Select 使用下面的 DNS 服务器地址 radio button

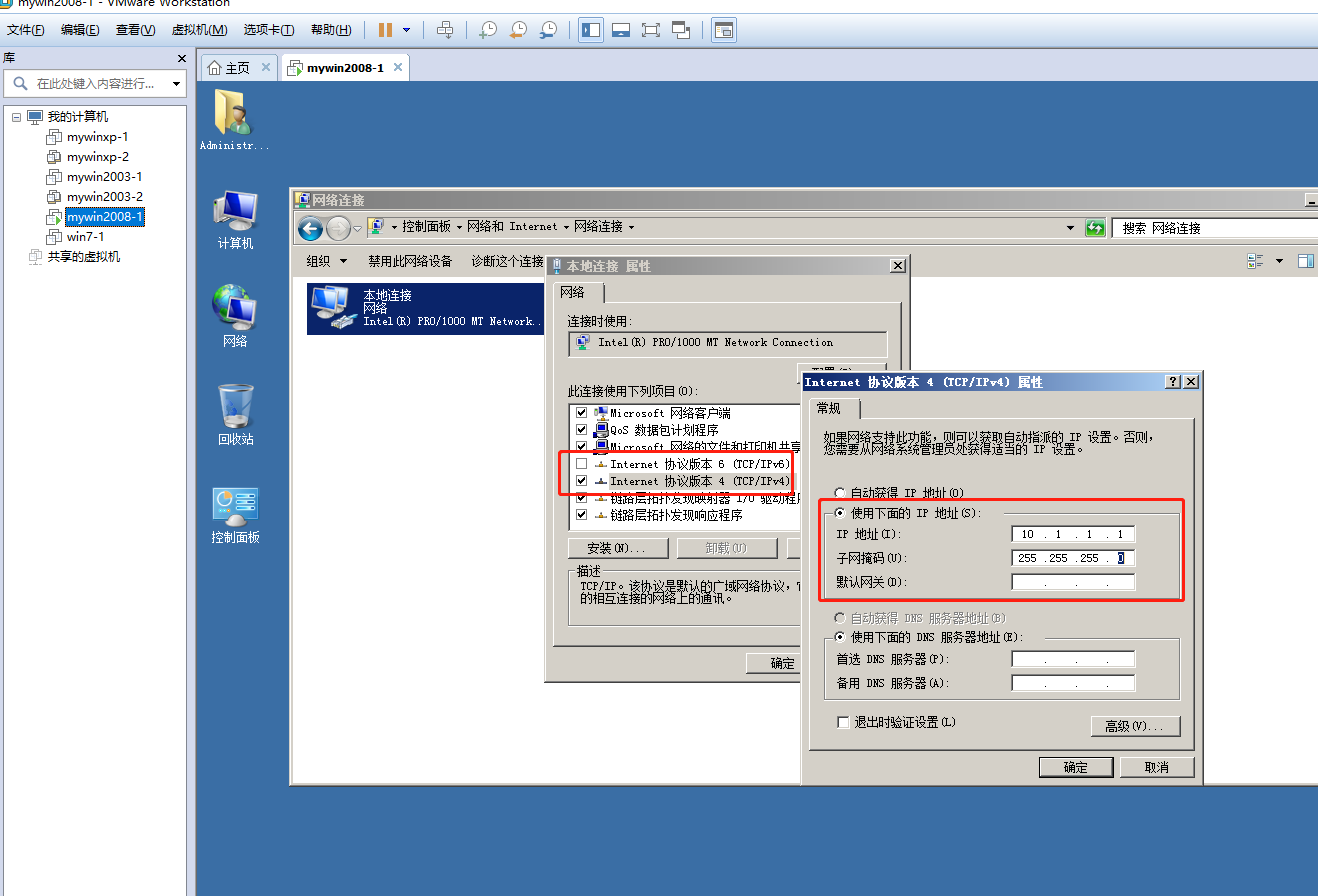click(838, 637)
